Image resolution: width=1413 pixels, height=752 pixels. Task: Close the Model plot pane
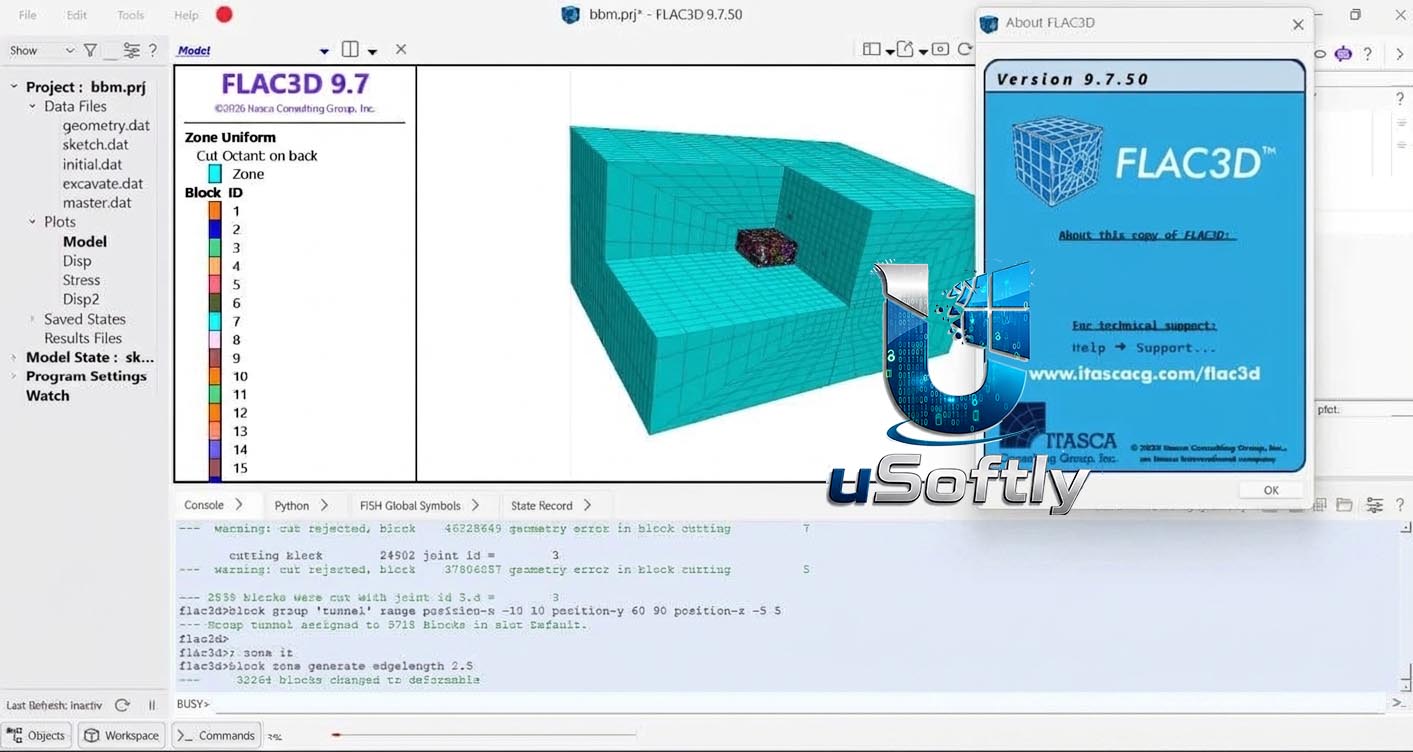(401, 49)
